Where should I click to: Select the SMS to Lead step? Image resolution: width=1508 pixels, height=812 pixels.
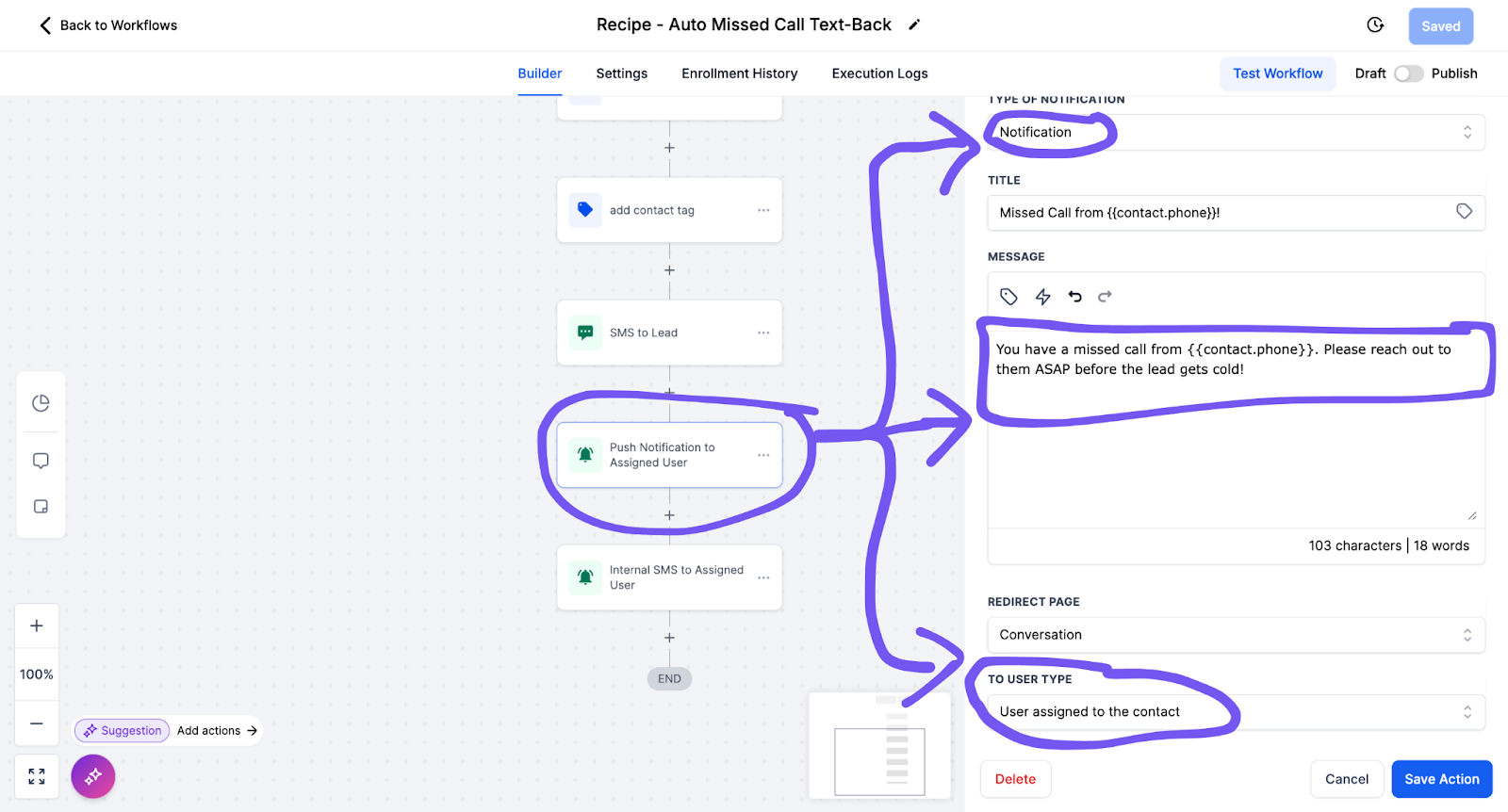(669, 333)
